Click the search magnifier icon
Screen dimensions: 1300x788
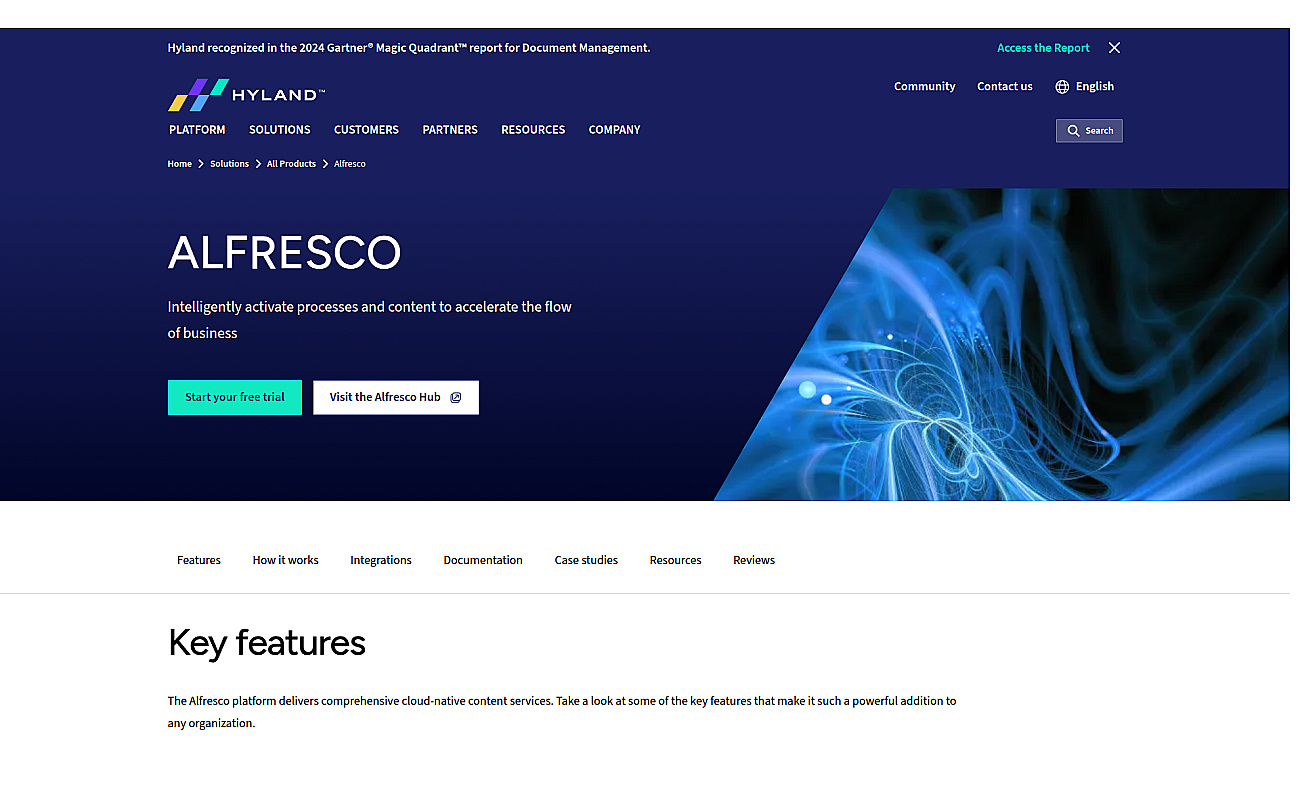1073,131
